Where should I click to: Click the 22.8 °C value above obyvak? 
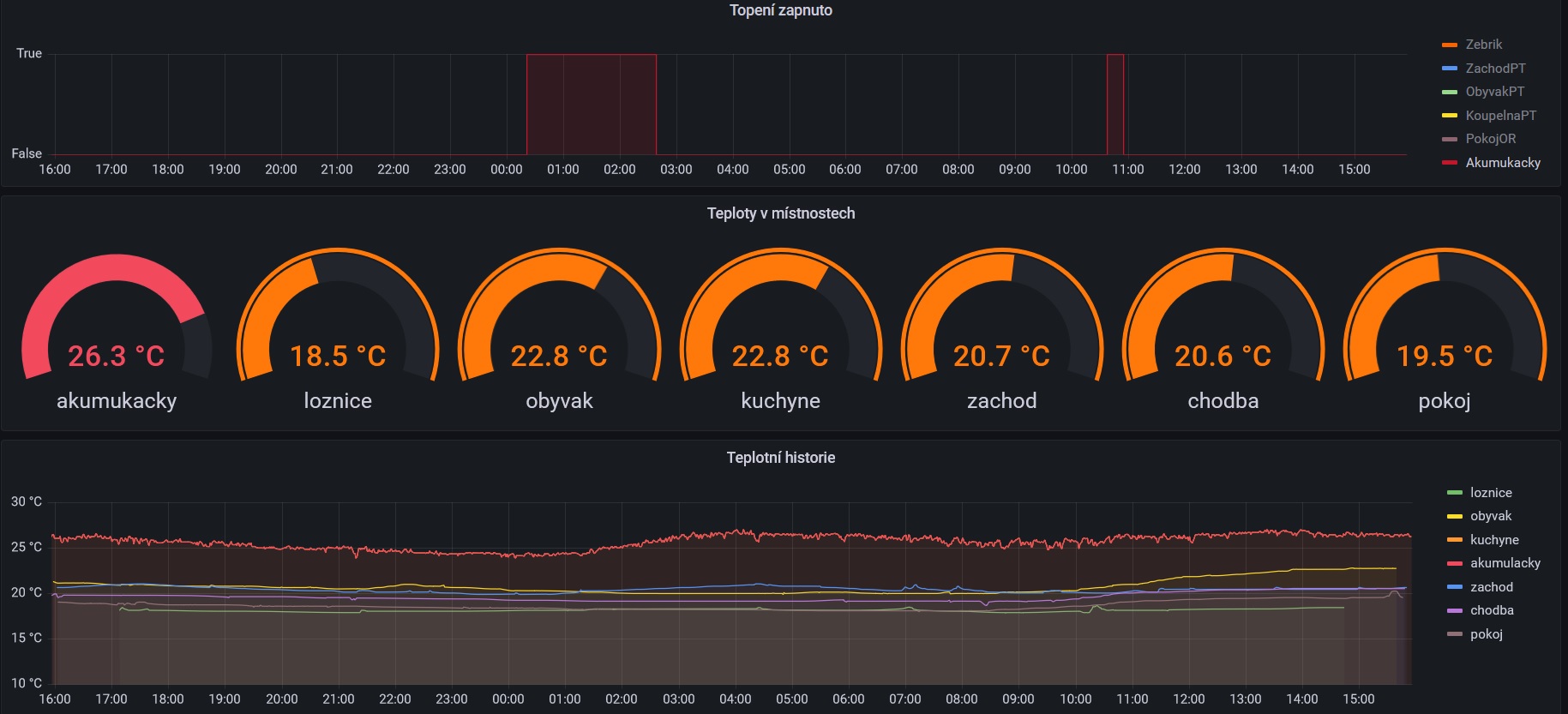point(559,356)
